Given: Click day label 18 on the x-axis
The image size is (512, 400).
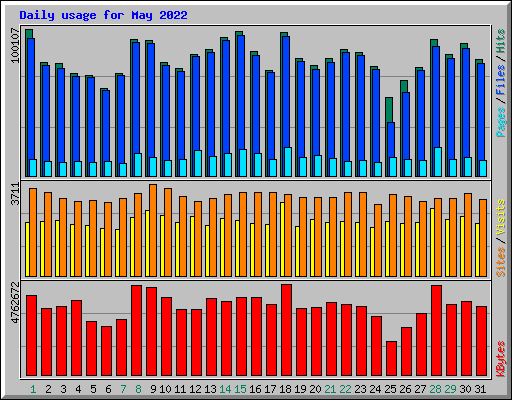Looking at the screenshot, I should (x=285, y=389).
